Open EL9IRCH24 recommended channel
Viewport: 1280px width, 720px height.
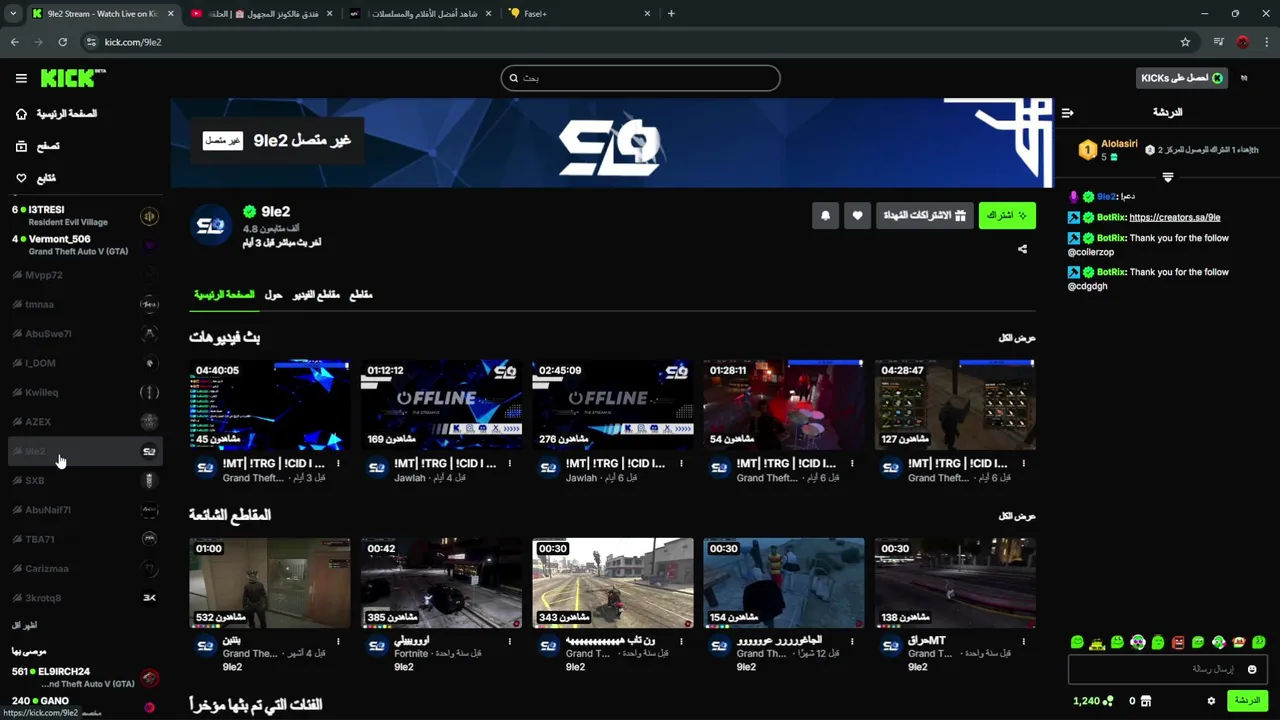(x=85, y=678)
